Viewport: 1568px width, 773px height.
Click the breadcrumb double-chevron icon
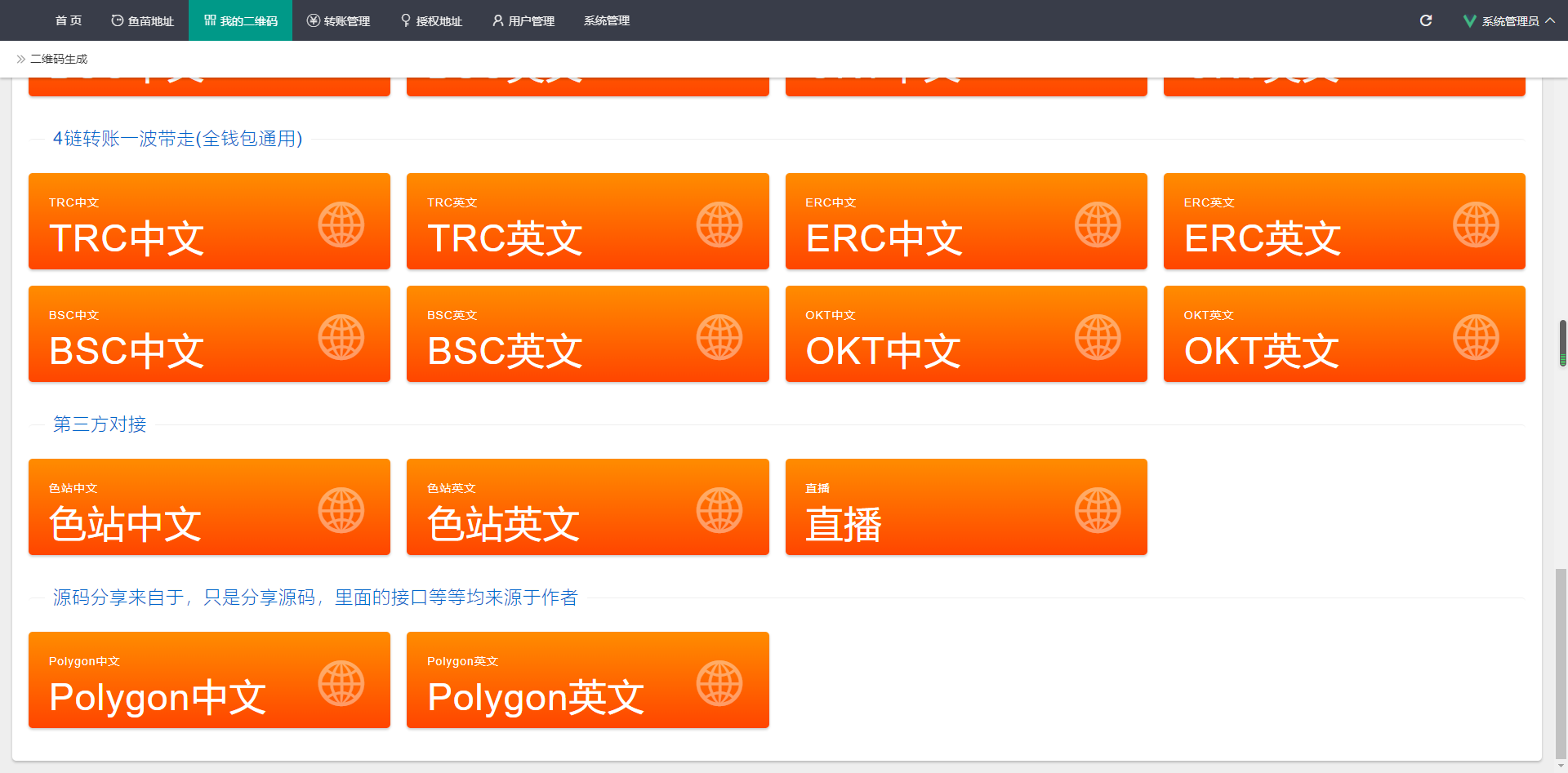tap(21, 59)
